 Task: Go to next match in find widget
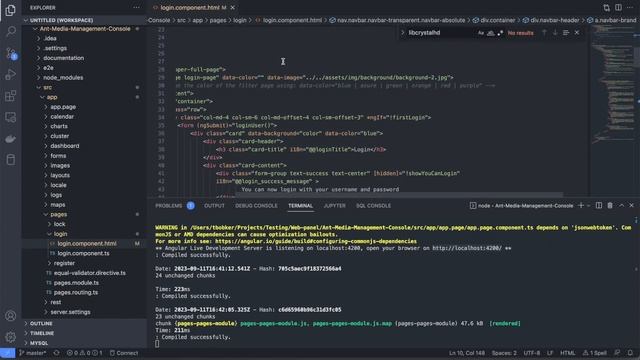[555, 32]
